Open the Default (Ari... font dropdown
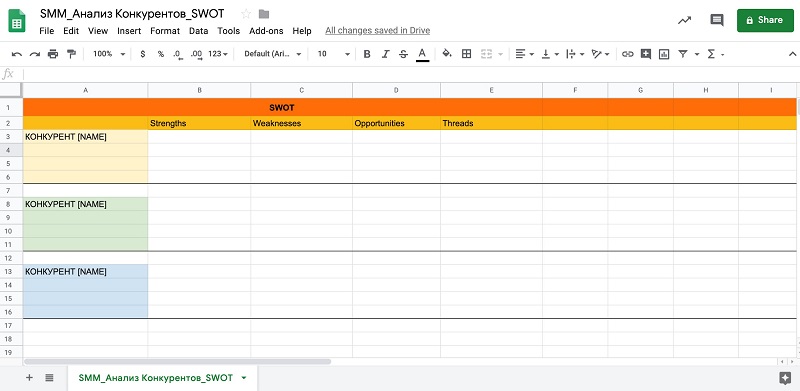The height and width of the screenshot is (391, 800). coord(272,54)
